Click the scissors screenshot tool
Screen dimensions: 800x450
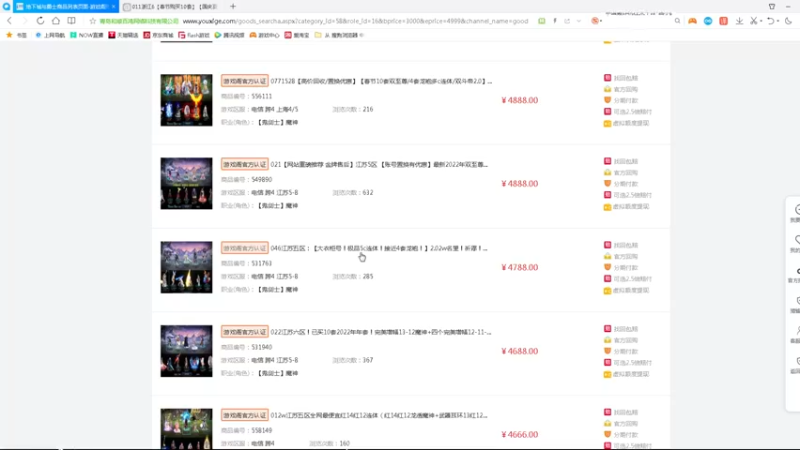pos(754,21)
